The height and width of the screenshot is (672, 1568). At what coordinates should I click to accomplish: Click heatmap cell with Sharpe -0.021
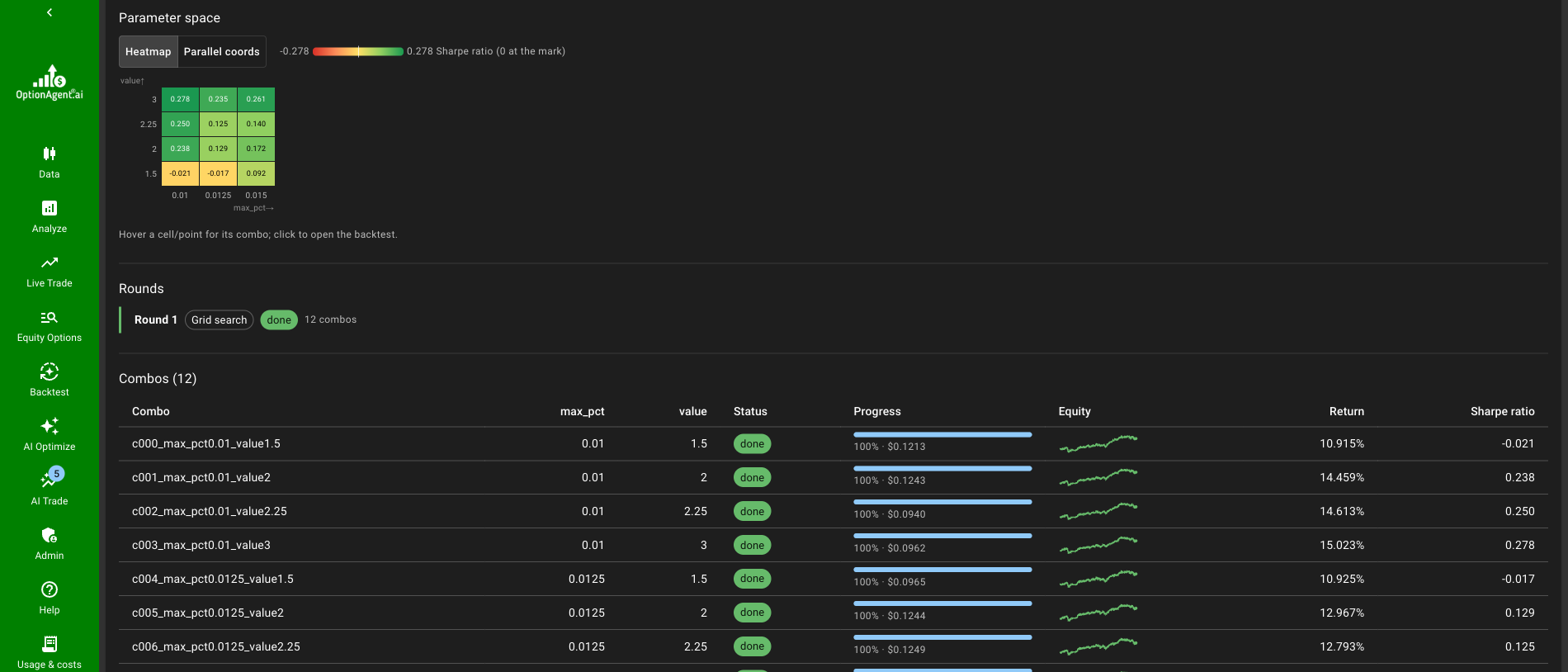click(x=180, y=173)
